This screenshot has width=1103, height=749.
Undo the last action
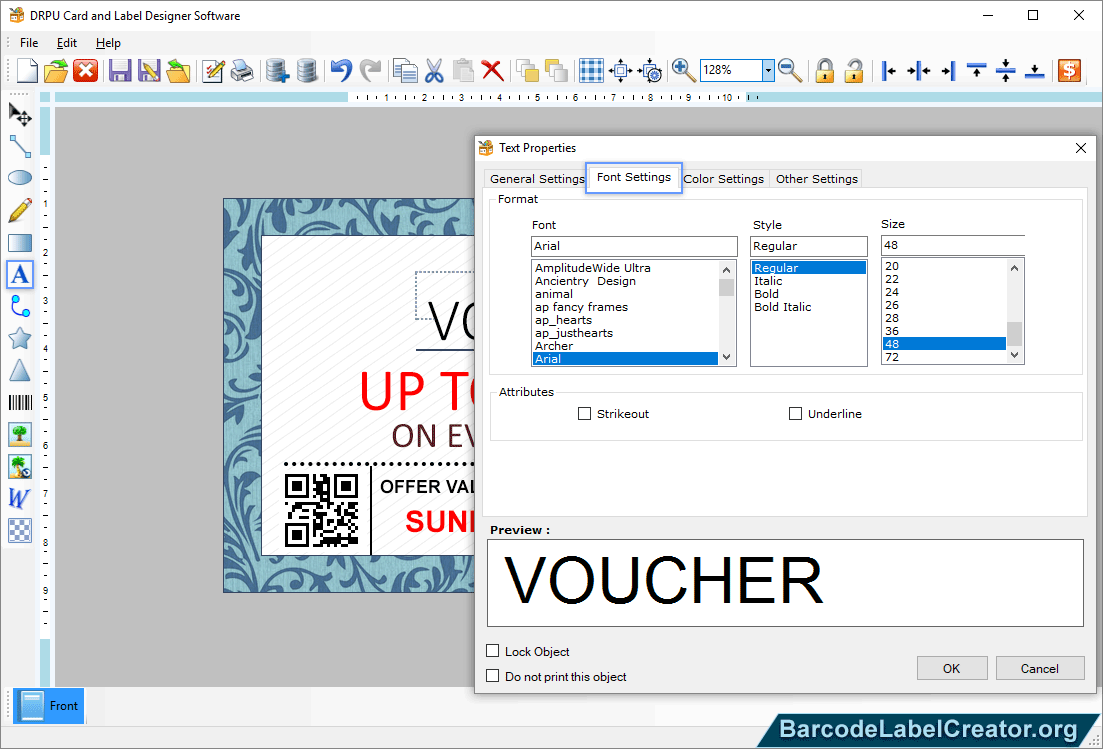point(341,70)
